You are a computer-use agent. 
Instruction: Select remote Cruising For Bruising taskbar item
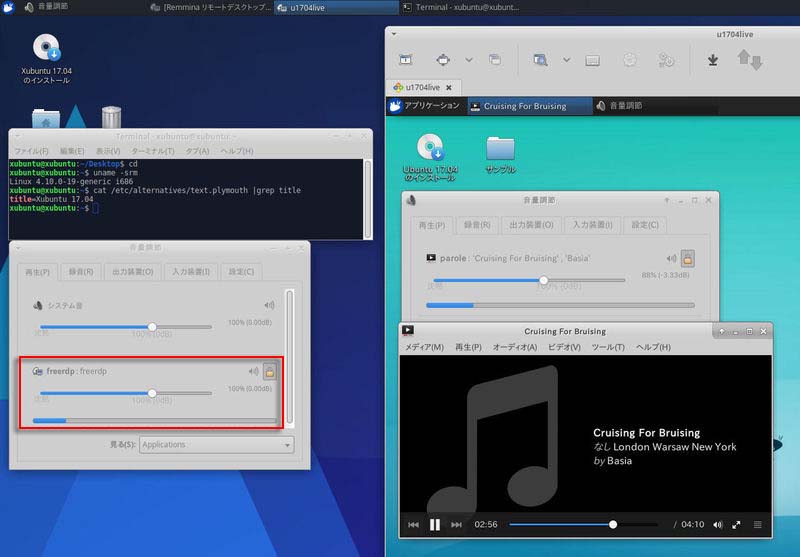[x=529, y=106]
